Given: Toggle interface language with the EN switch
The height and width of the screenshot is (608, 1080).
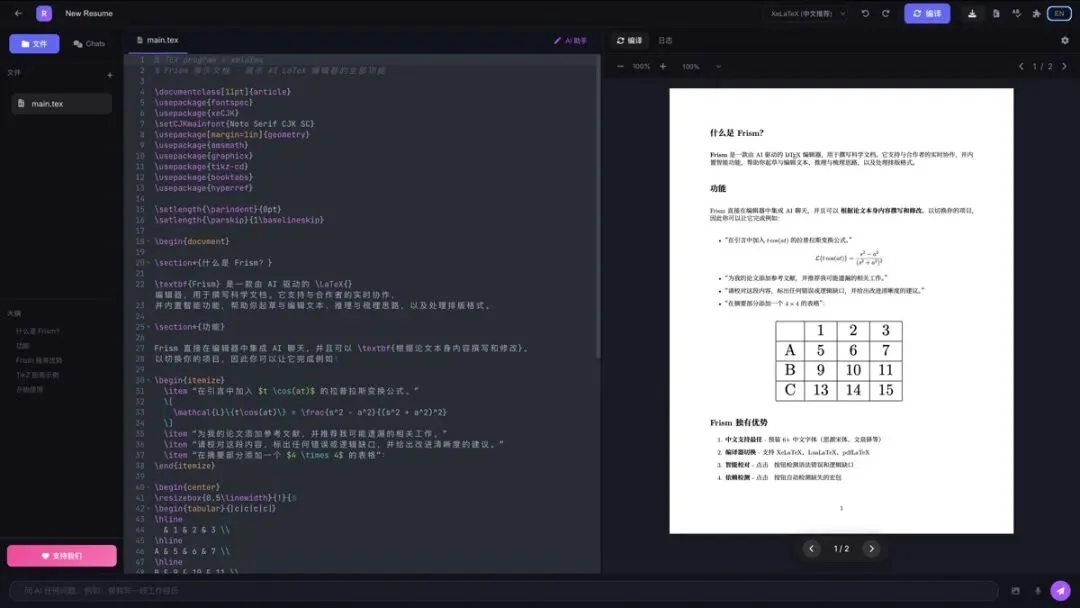Looking at the screenshot, I should (x=1060, y=13).
